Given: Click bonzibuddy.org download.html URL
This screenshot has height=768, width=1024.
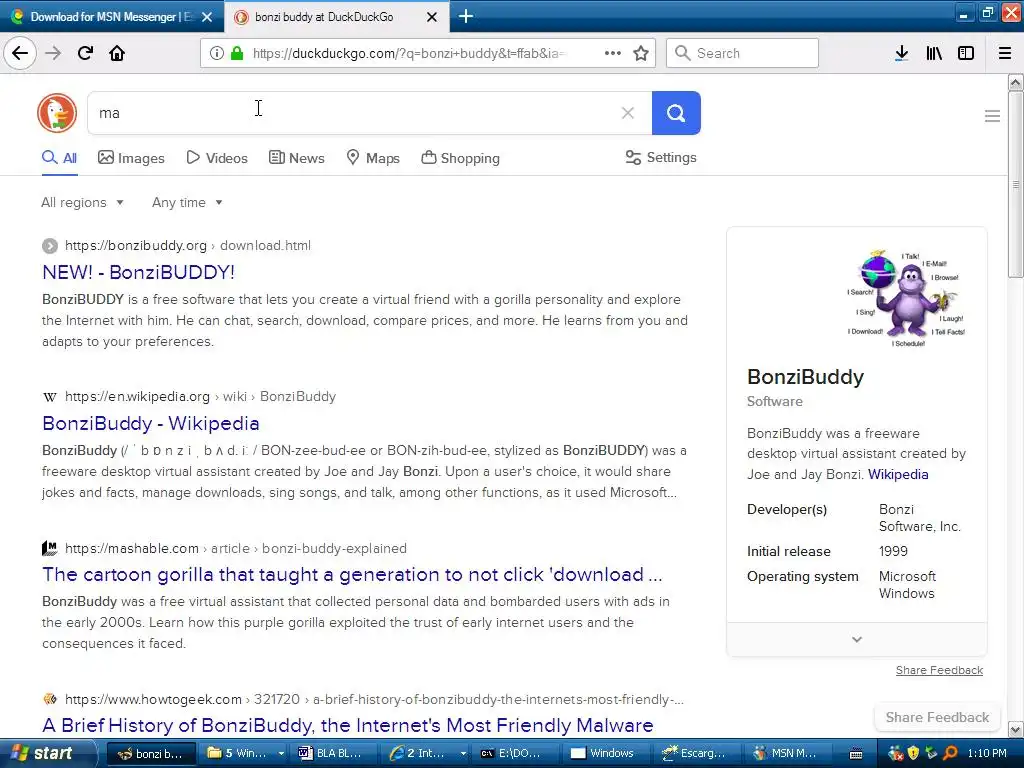Looking at the screenshot, I should 187,246.
